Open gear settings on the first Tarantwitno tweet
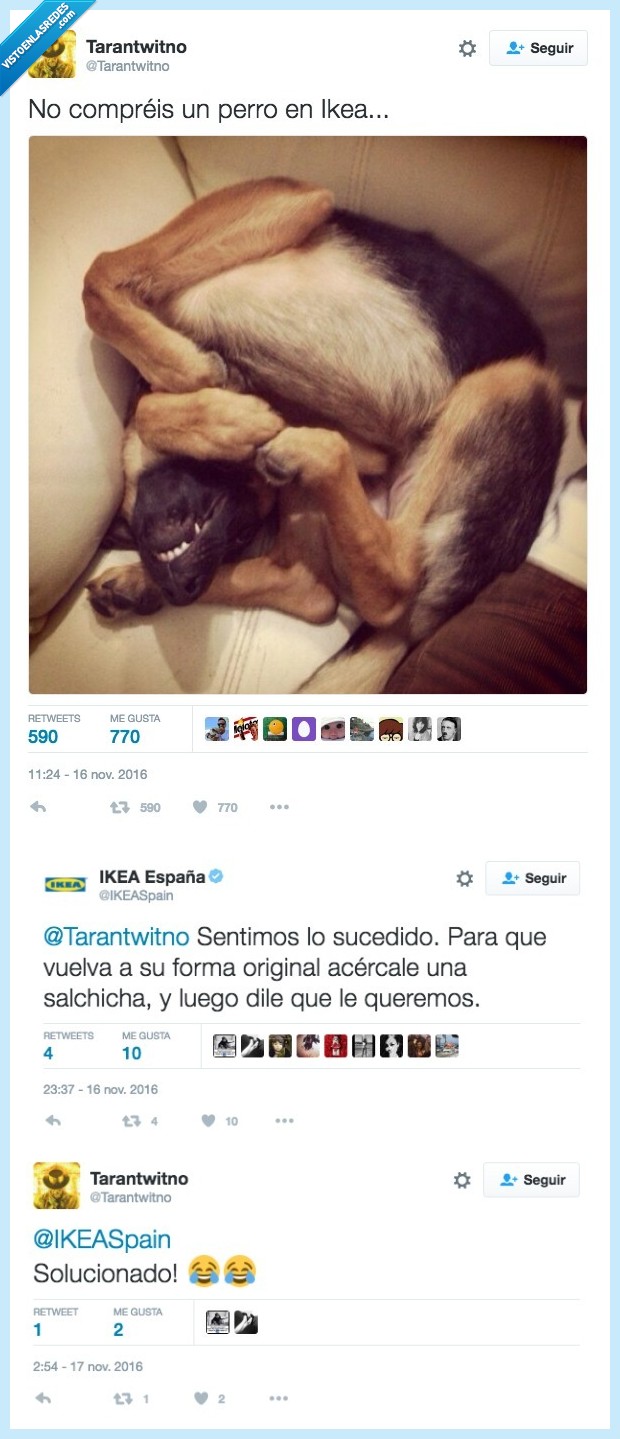 click(x=467, y=48)
